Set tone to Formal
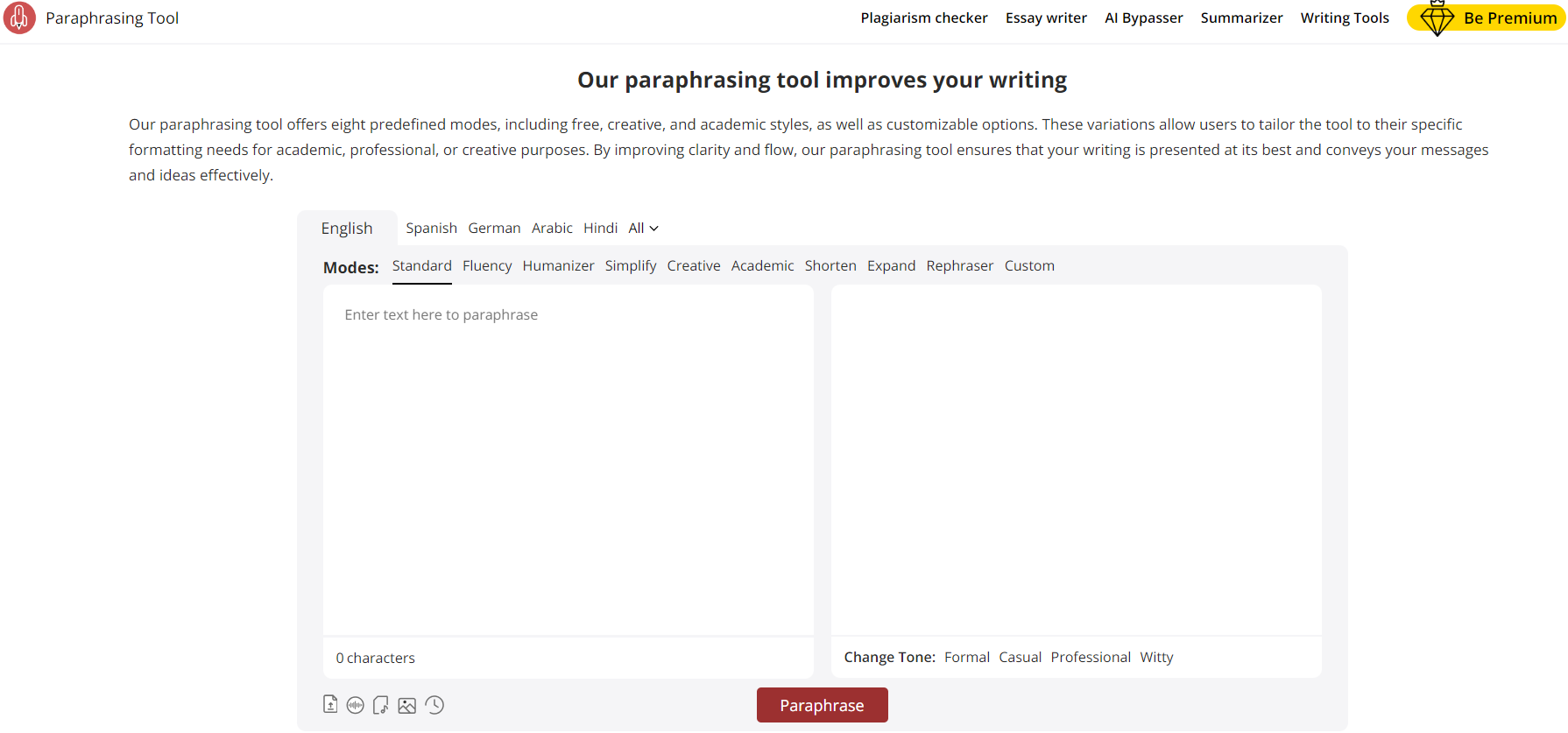The height and width of the screenshot is (733, 1568). (x=966, y=658)
